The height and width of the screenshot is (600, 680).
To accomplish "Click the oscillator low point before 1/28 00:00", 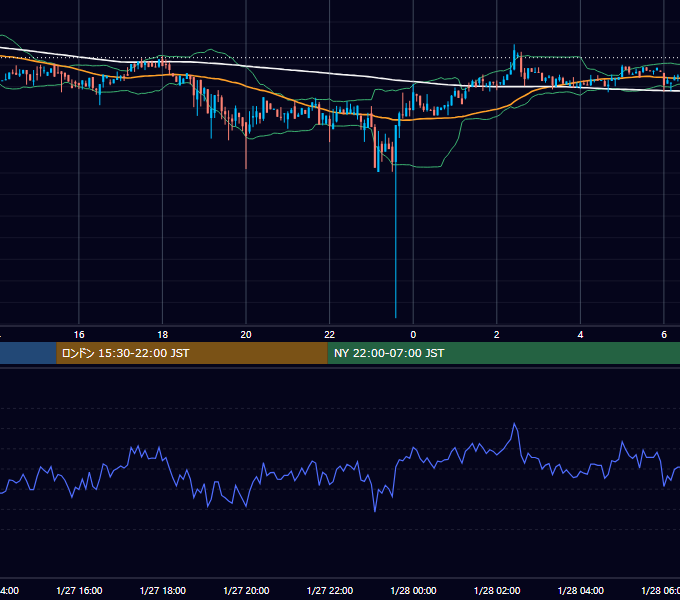I will (375, 511).
